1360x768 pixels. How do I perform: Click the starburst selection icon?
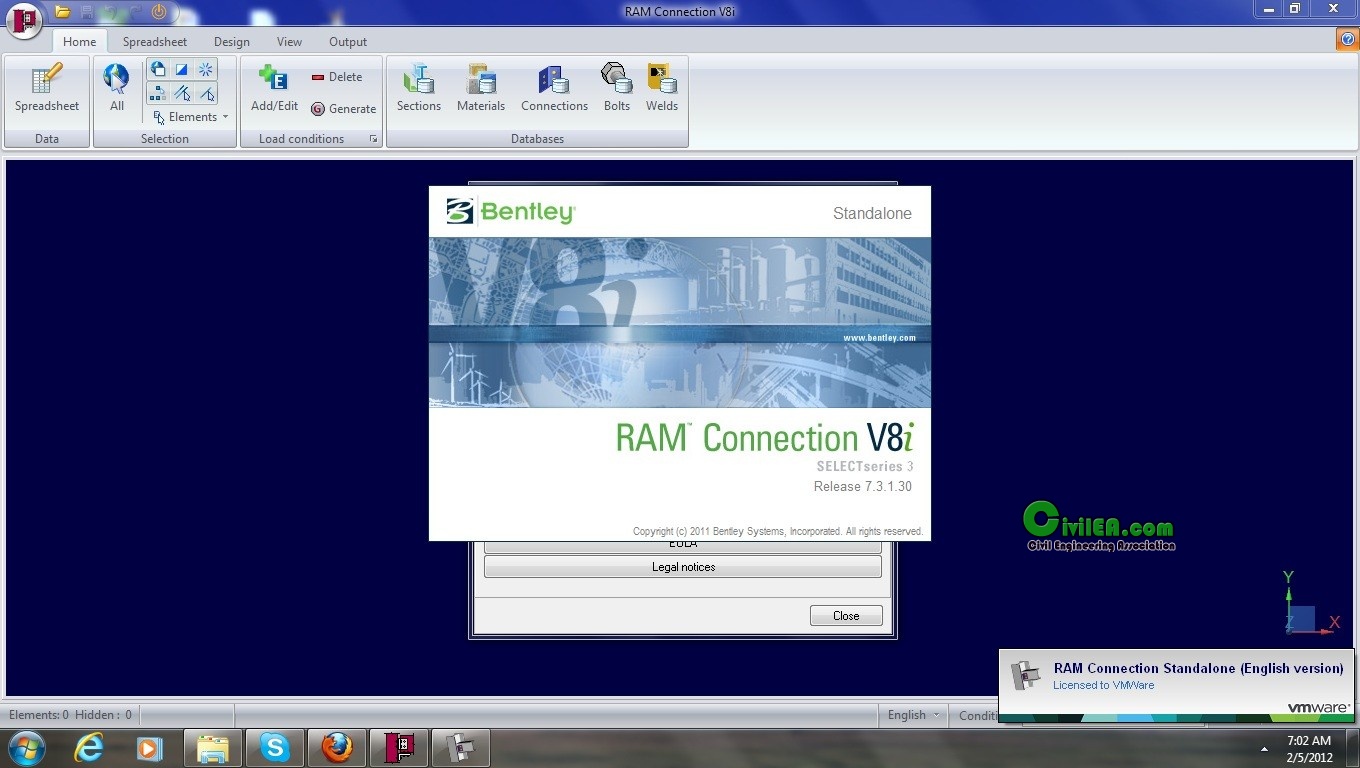pos(206,69)
